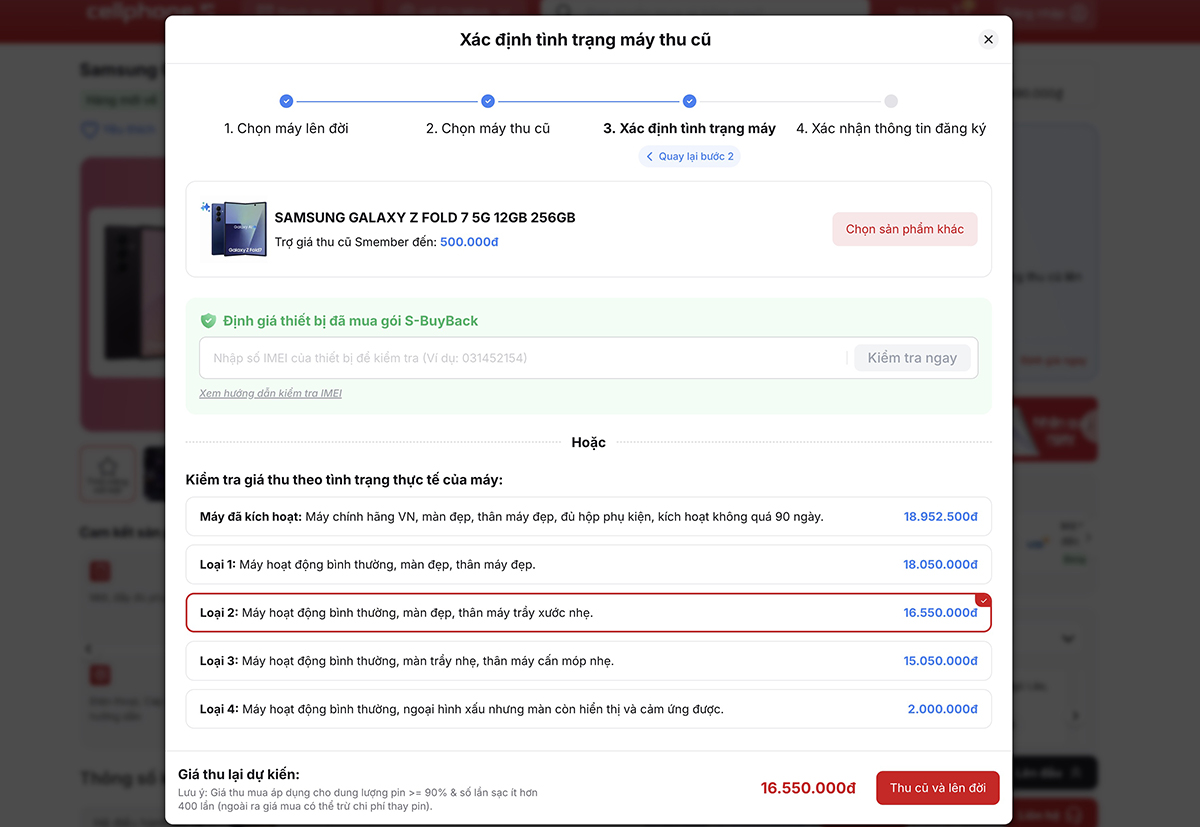The image size is (1200, 827).
Task: Click 'SAMSUNG GALAXY Z FOLD 7 5G 12GB 256GB' title
Action: pos(425,218)
